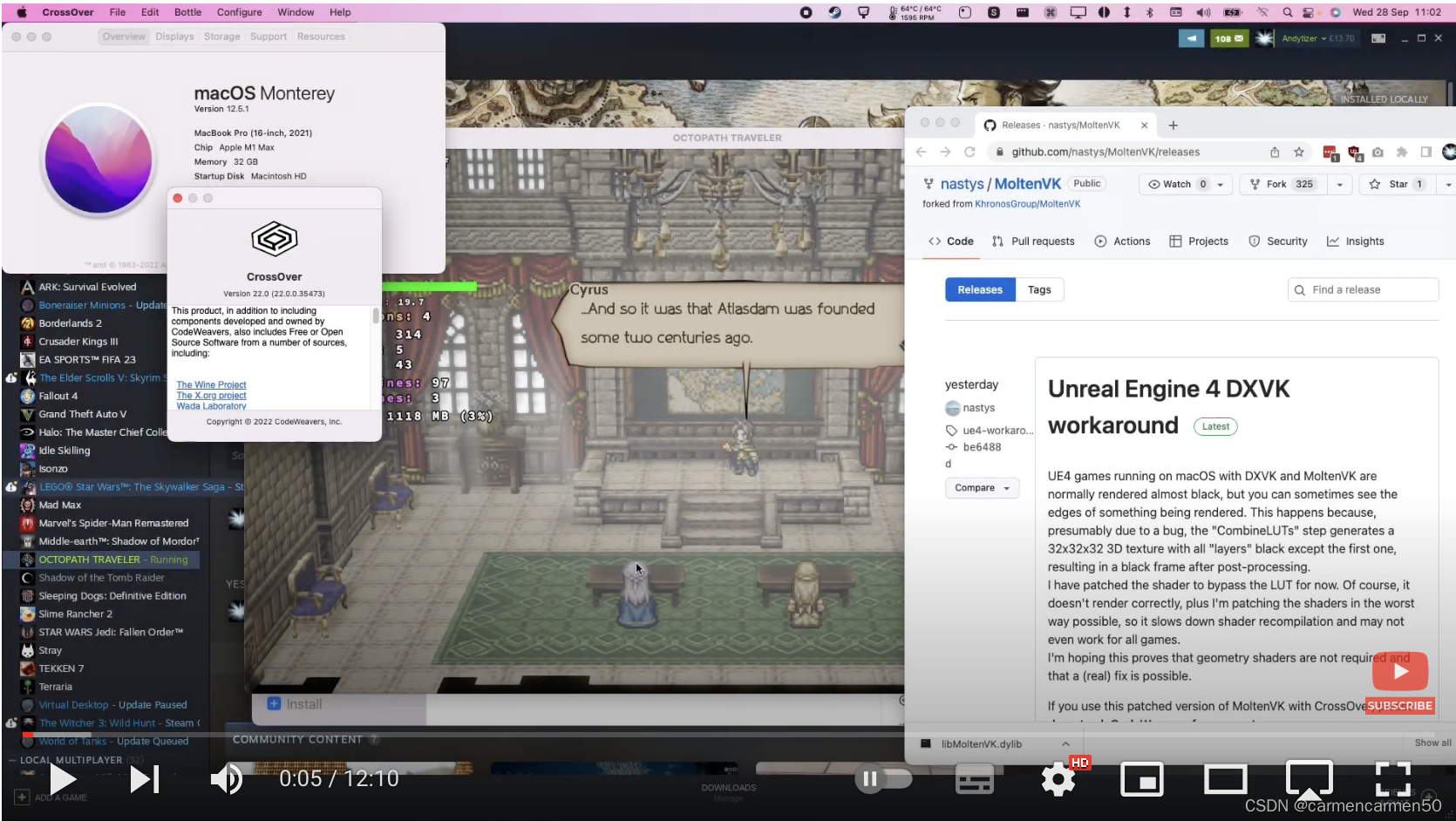Switch to miniplayer mode

click(1141, 779)
